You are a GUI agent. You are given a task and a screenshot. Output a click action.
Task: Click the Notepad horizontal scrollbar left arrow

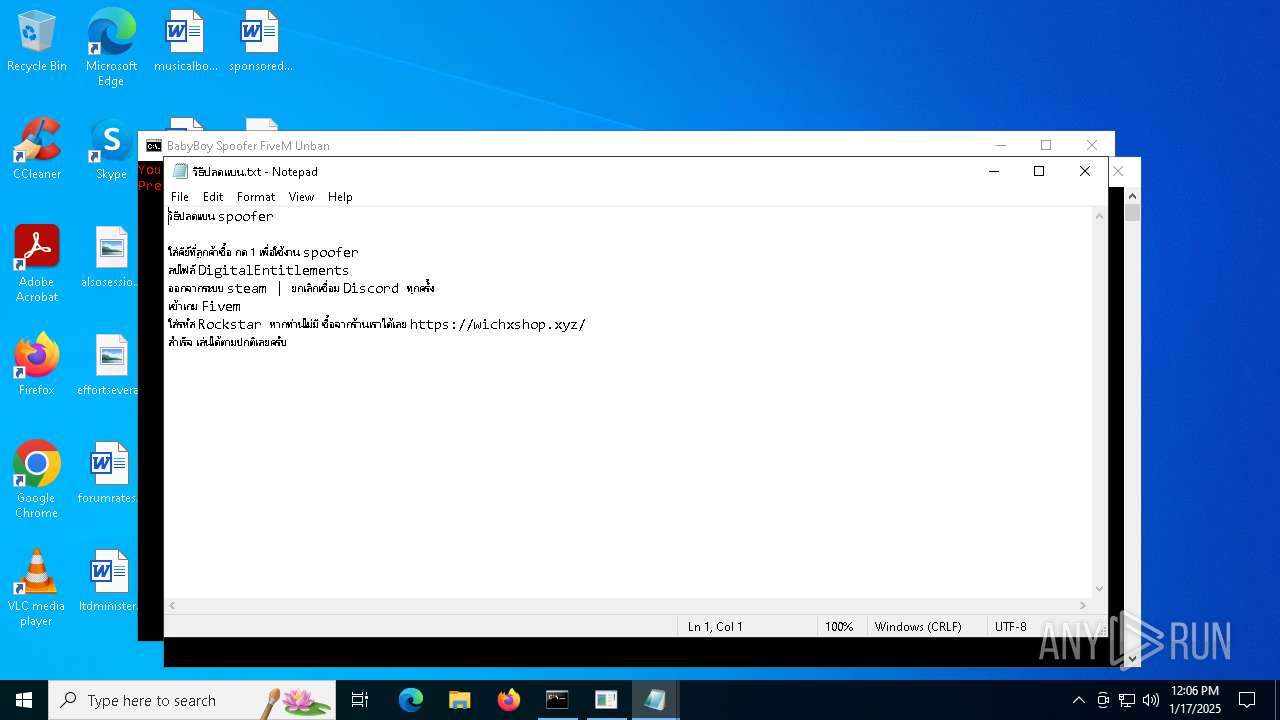click(172, 606)
